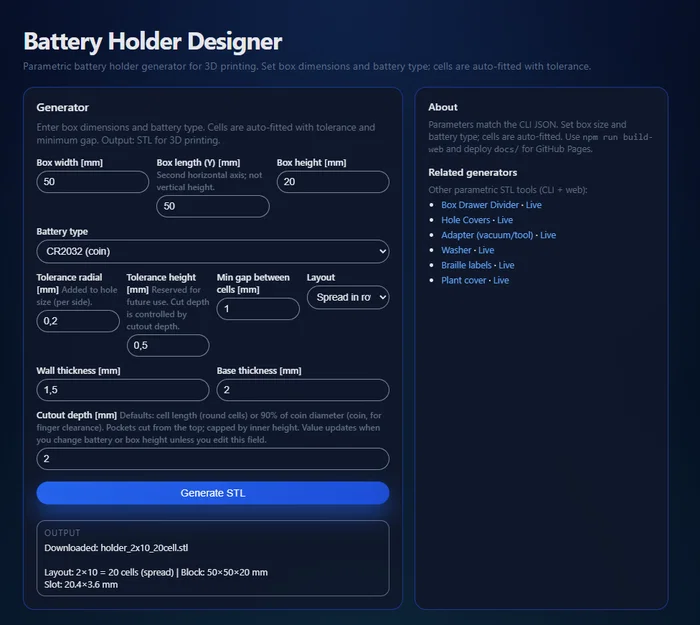This screenshot has height=625, width=700.
Task: Click the Box length (Y) [mm] label
Action: pos(198,162)
